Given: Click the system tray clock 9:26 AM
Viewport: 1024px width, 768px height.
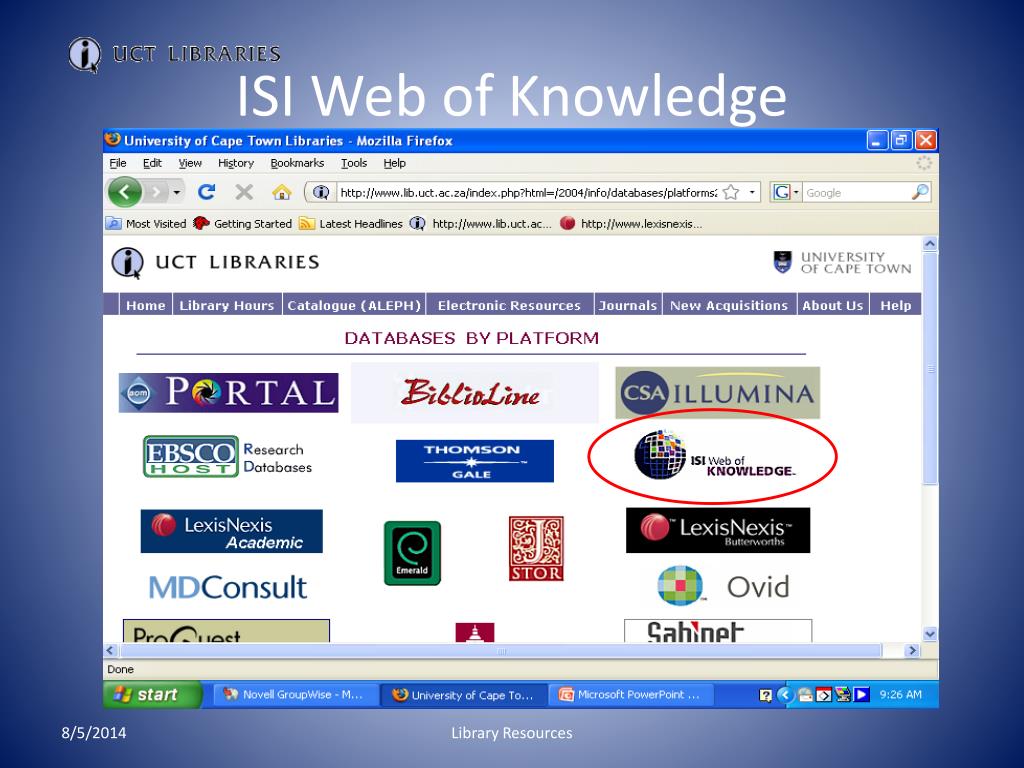Looking at the screenshot, I should tap(901, 695).
